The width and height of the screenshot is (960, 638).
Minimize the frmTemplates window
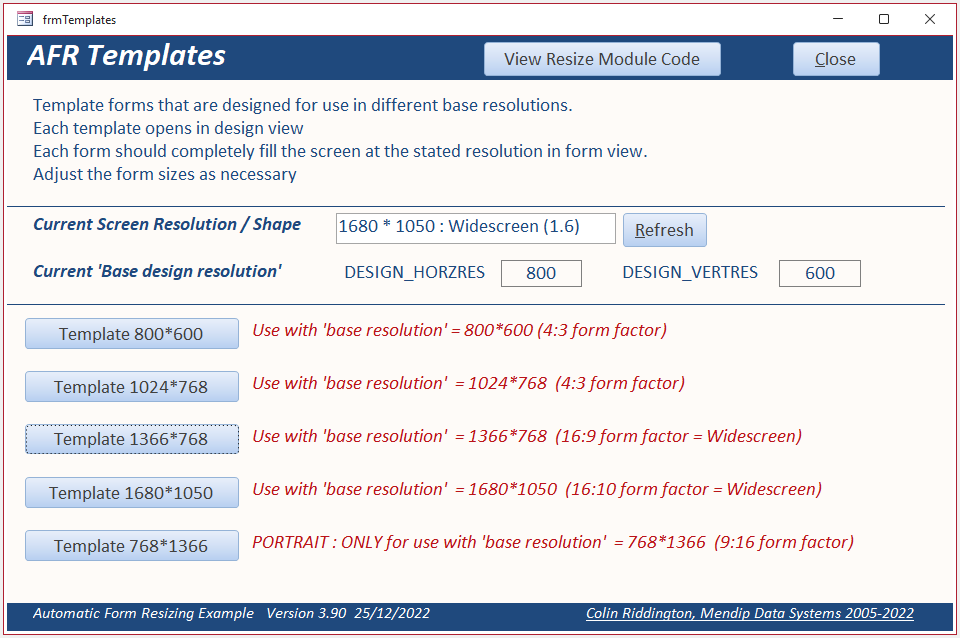[x=838, y=19]
